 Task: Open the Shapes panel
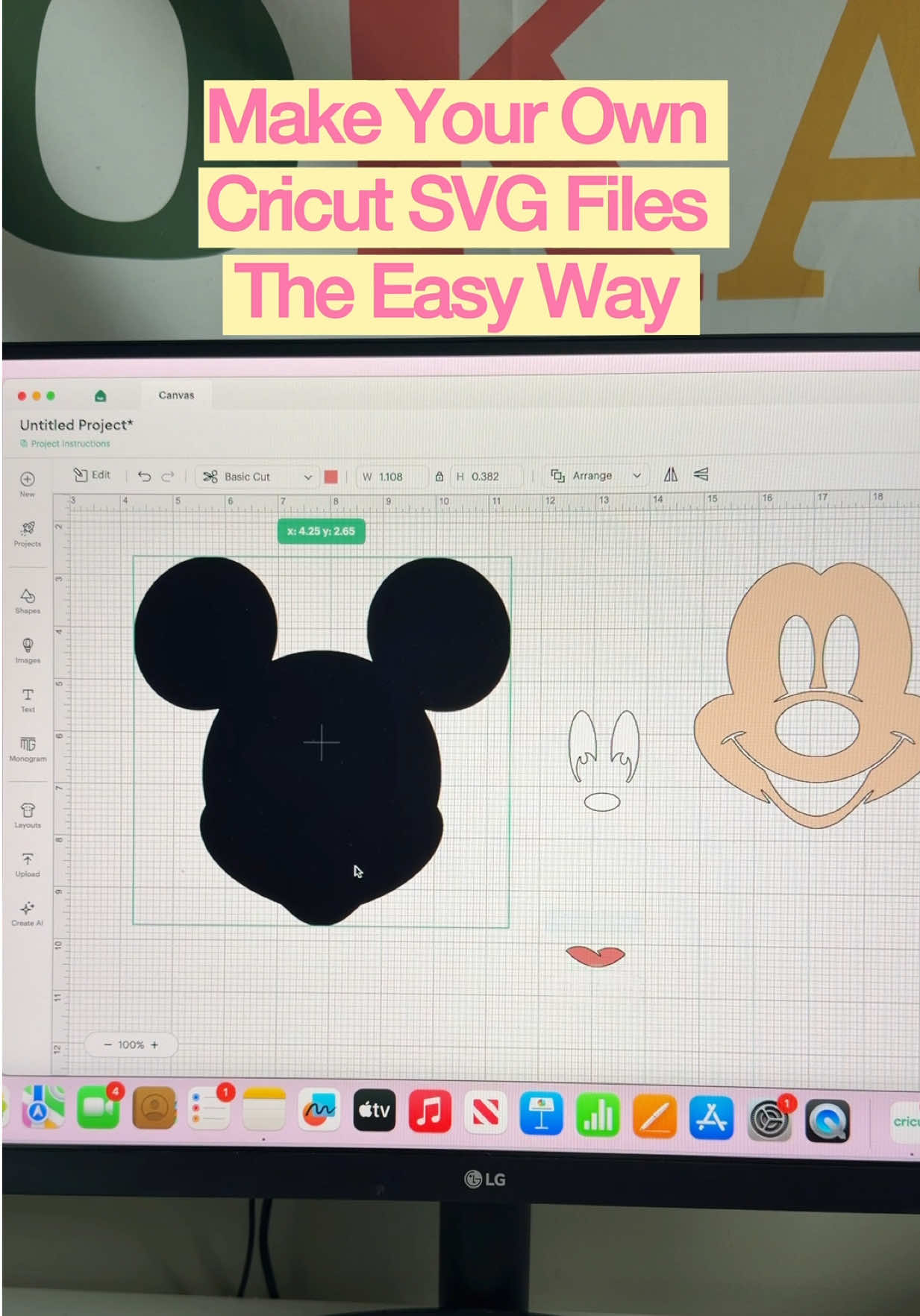tap(27, 601)
